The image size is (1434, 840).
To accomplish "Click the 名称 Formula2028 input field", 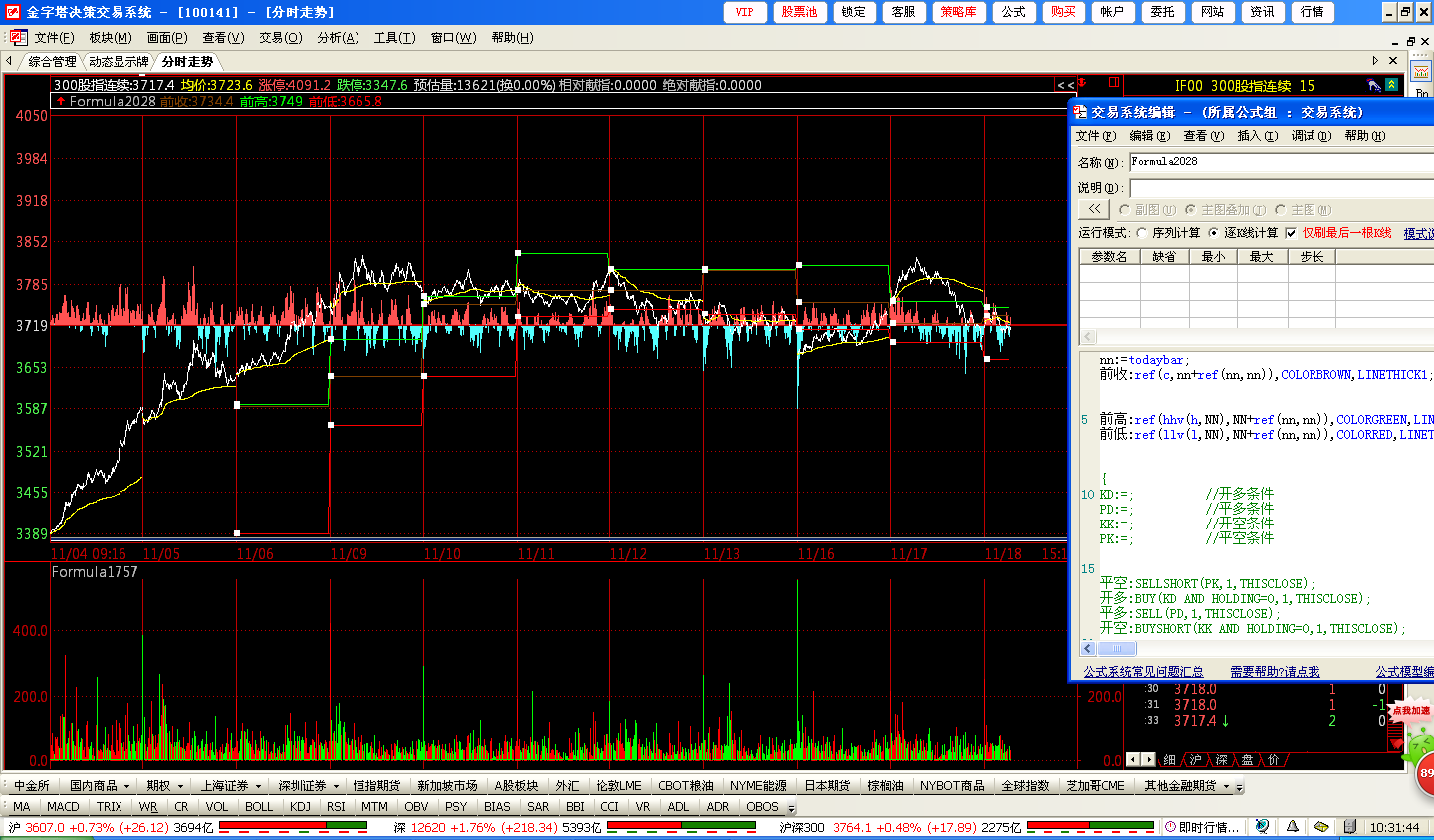I will click(x=1283, y=162).
